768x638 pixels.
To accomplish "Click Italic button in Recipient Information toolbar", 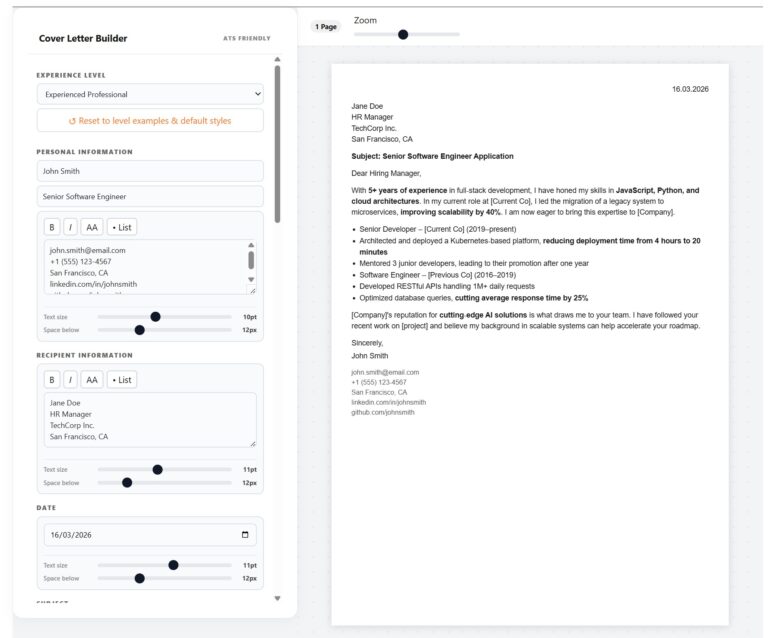I will (x=70, y=380).
